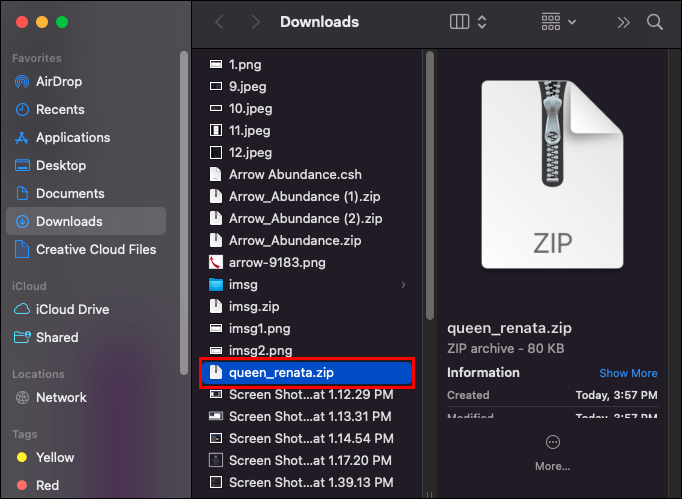The image size is (682, 499).
Task: Select Arrow_Abundance.zip in file list
Action: click(x=295, y=241)
